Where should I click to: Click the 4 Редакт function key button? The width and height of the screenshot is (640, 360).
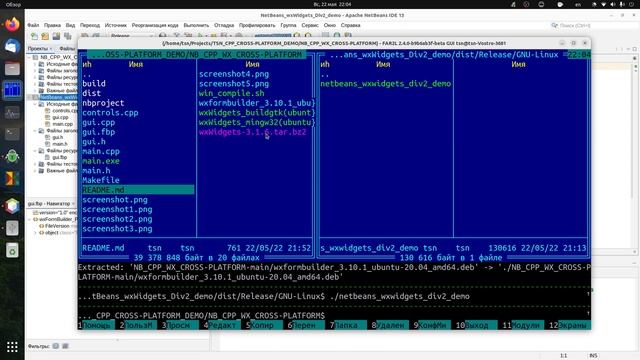[x=222, y=325]
